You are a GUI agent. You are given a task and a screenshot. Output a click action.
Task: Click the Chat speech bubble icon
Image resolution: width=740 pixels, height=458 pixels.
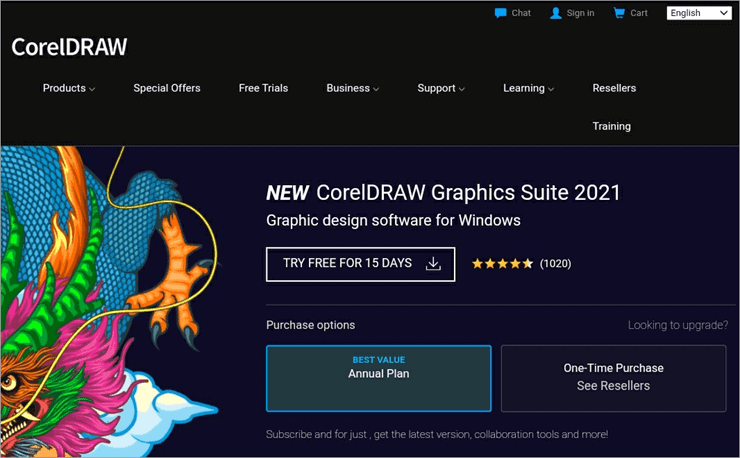point(500,13)
